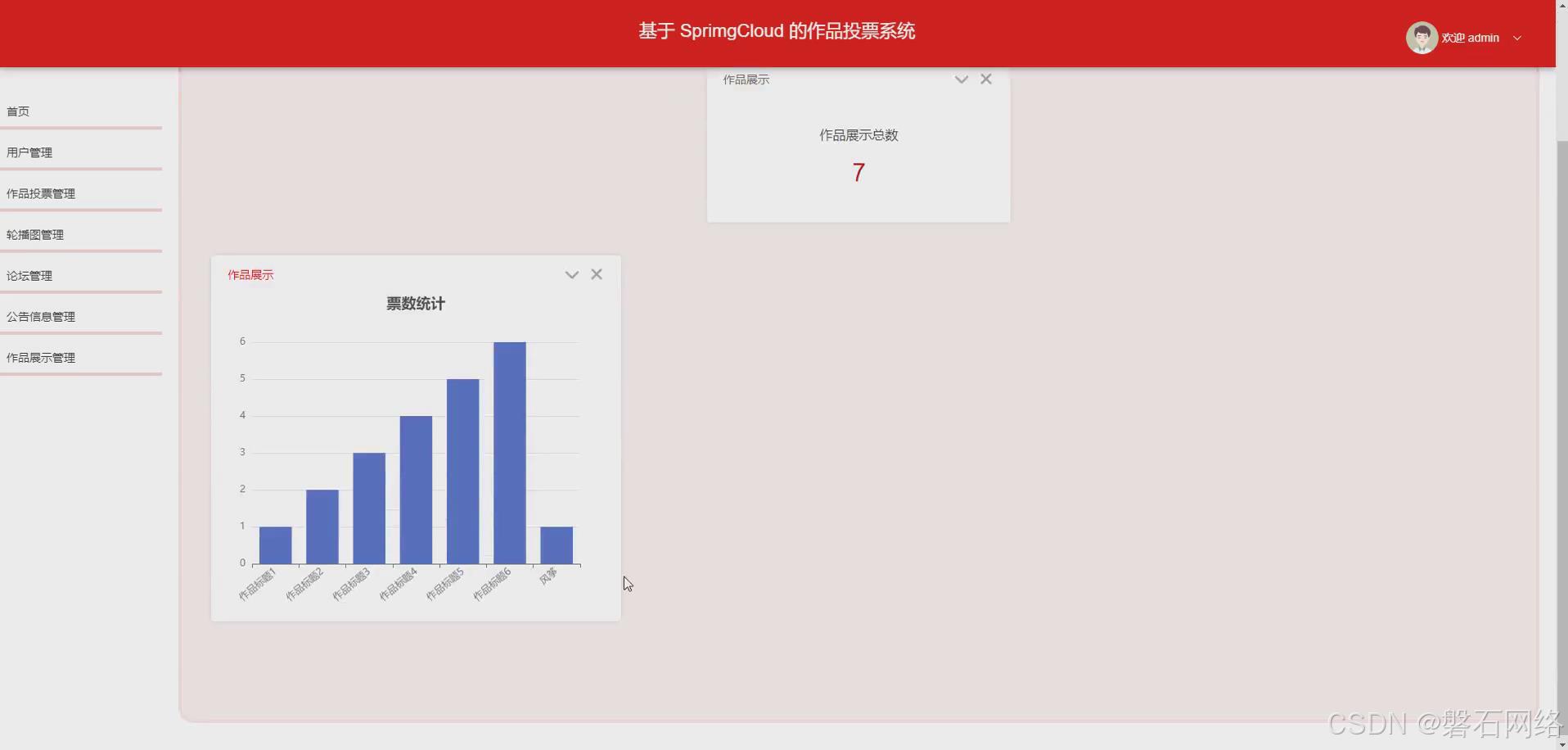1568x750 pixels.
Task: Close the 作品展示总数 panel
Action: [x=986, y=79]
